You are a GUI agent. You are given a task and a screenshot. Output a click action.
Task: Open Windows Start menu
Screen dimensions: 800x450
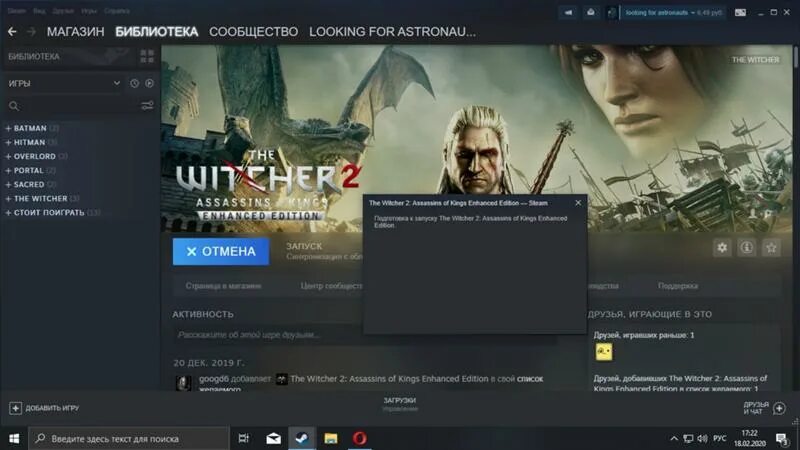point(14,439)
